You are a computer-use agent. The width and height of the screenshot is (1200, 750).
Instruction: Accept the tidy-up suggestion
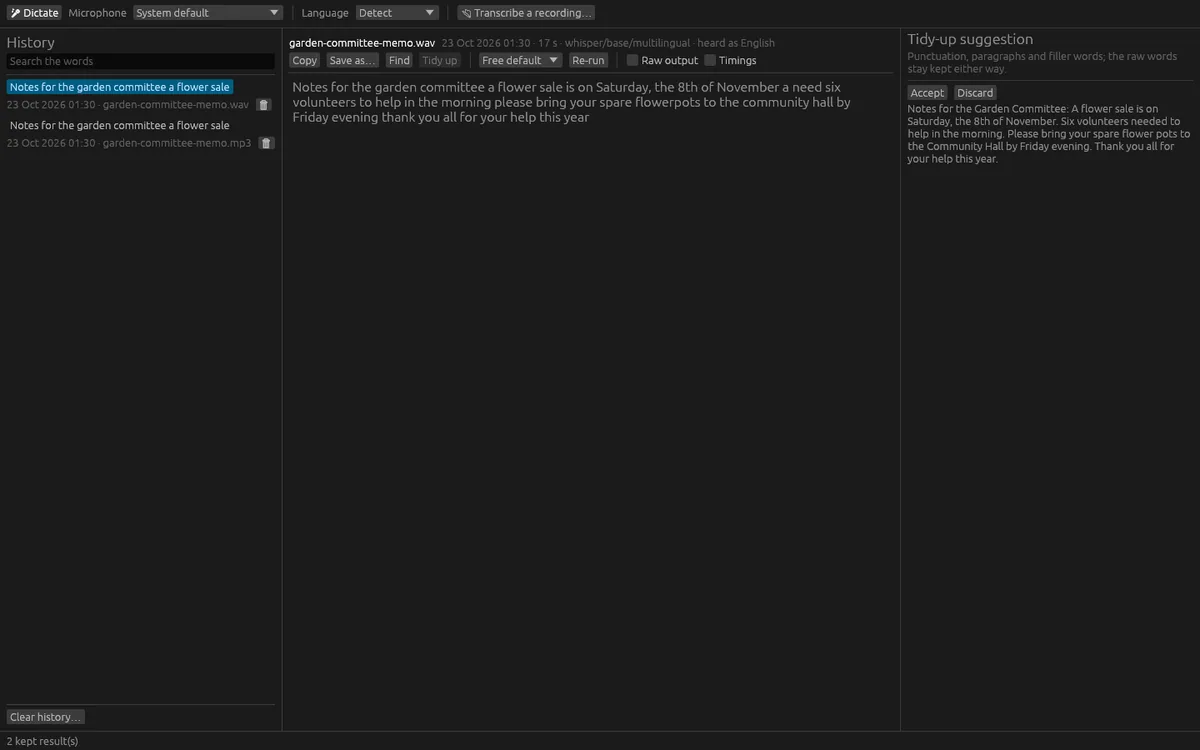(x=927, y=92)
